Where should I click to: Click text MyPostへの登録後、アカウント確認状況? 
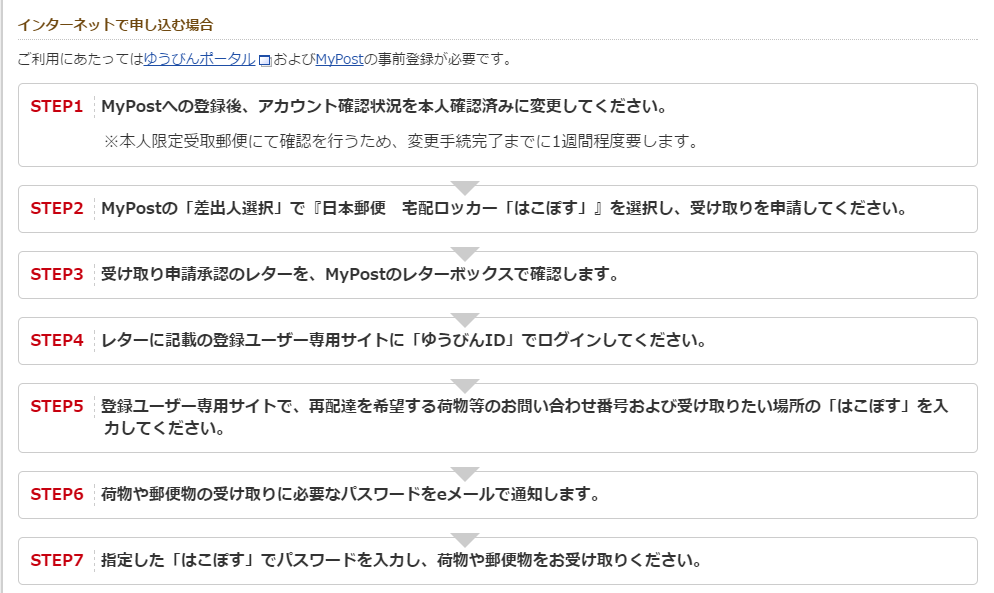click(252, 107)
